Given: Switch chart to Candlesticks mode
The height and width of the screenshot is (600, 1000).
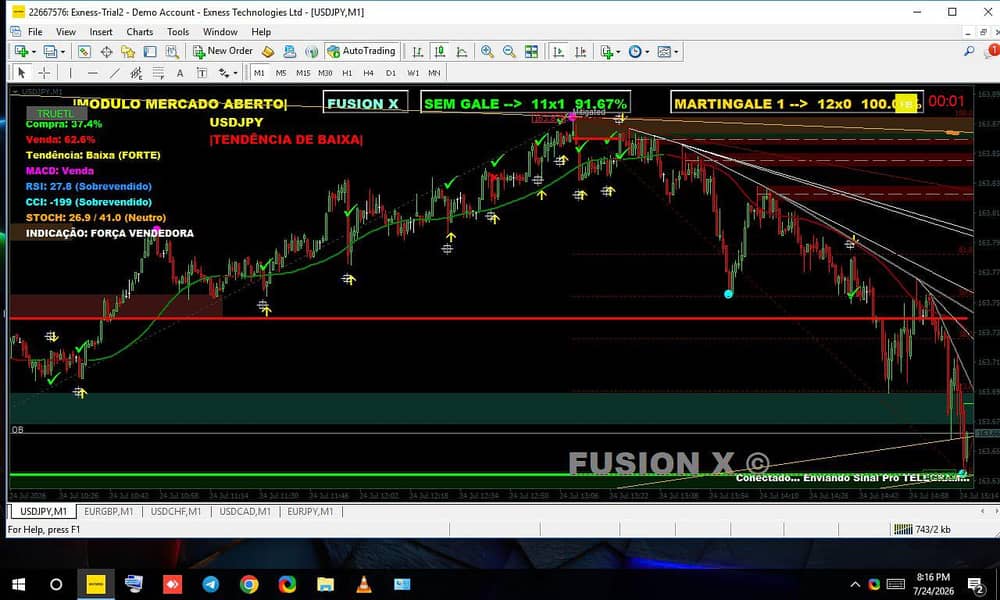Looking at the screenshot, I should [x=439, y=52].
